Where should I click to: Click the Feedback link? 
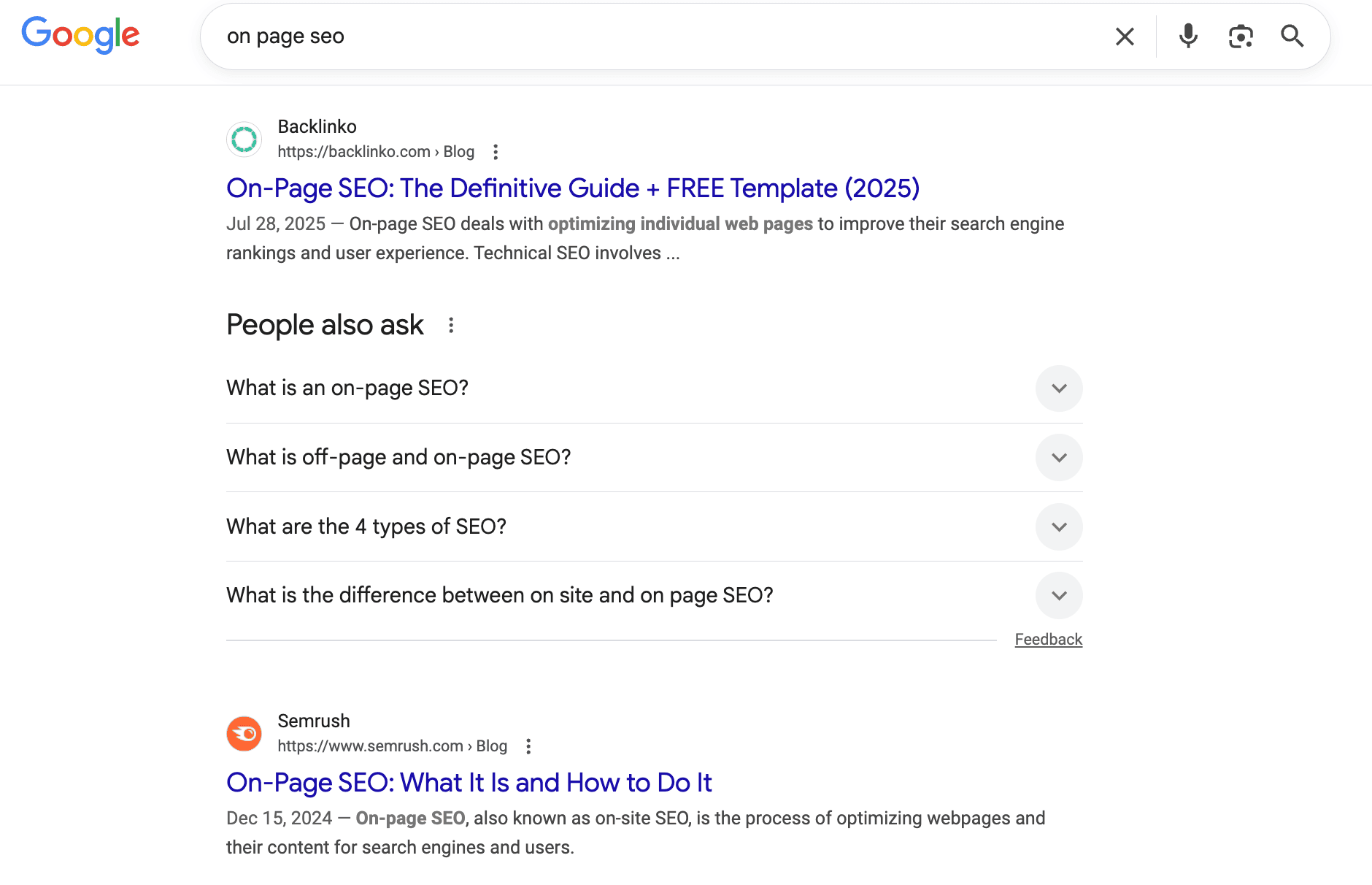coord(1049,639)
